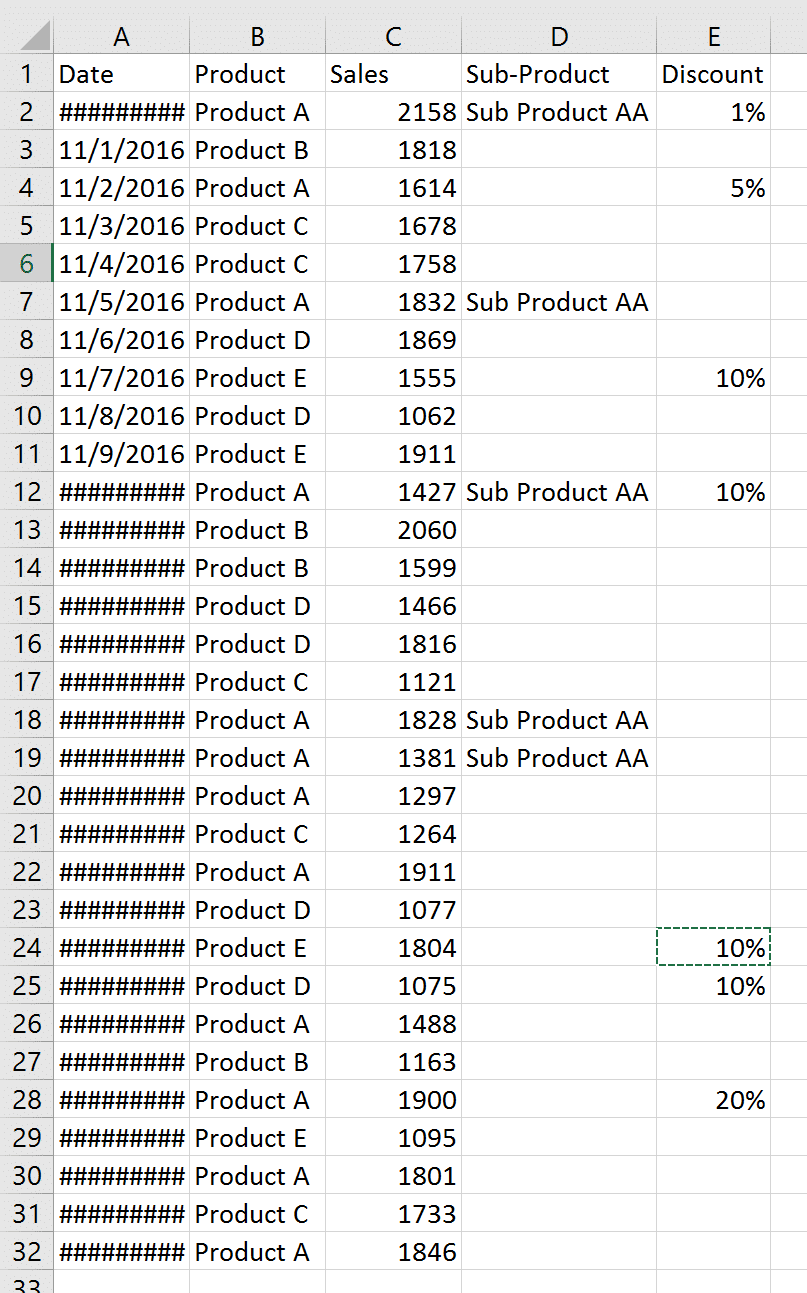Click the copied 10% cell in row 24
This screenshot has width=807, height=1293.
point(713,948)
